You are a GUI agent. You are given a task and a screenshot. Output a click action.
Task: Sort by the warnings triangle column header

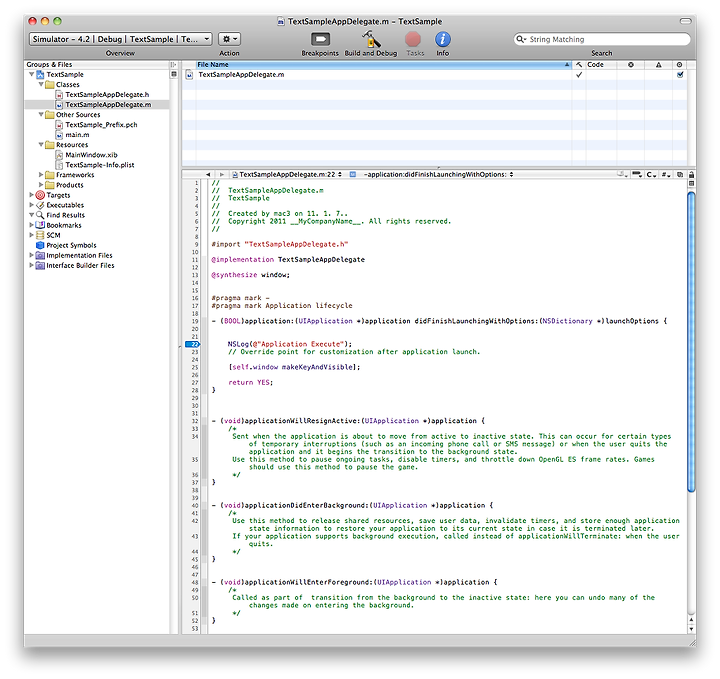[x=658, y=65]
